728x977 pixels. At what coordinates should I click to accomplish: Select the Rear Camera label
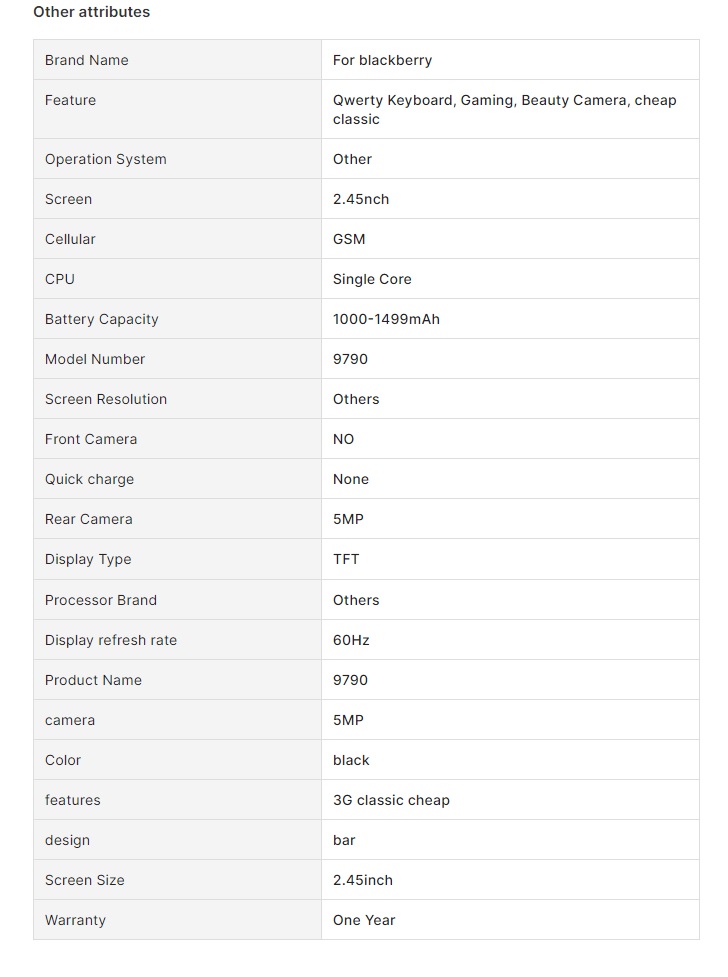tap(89, 519)
